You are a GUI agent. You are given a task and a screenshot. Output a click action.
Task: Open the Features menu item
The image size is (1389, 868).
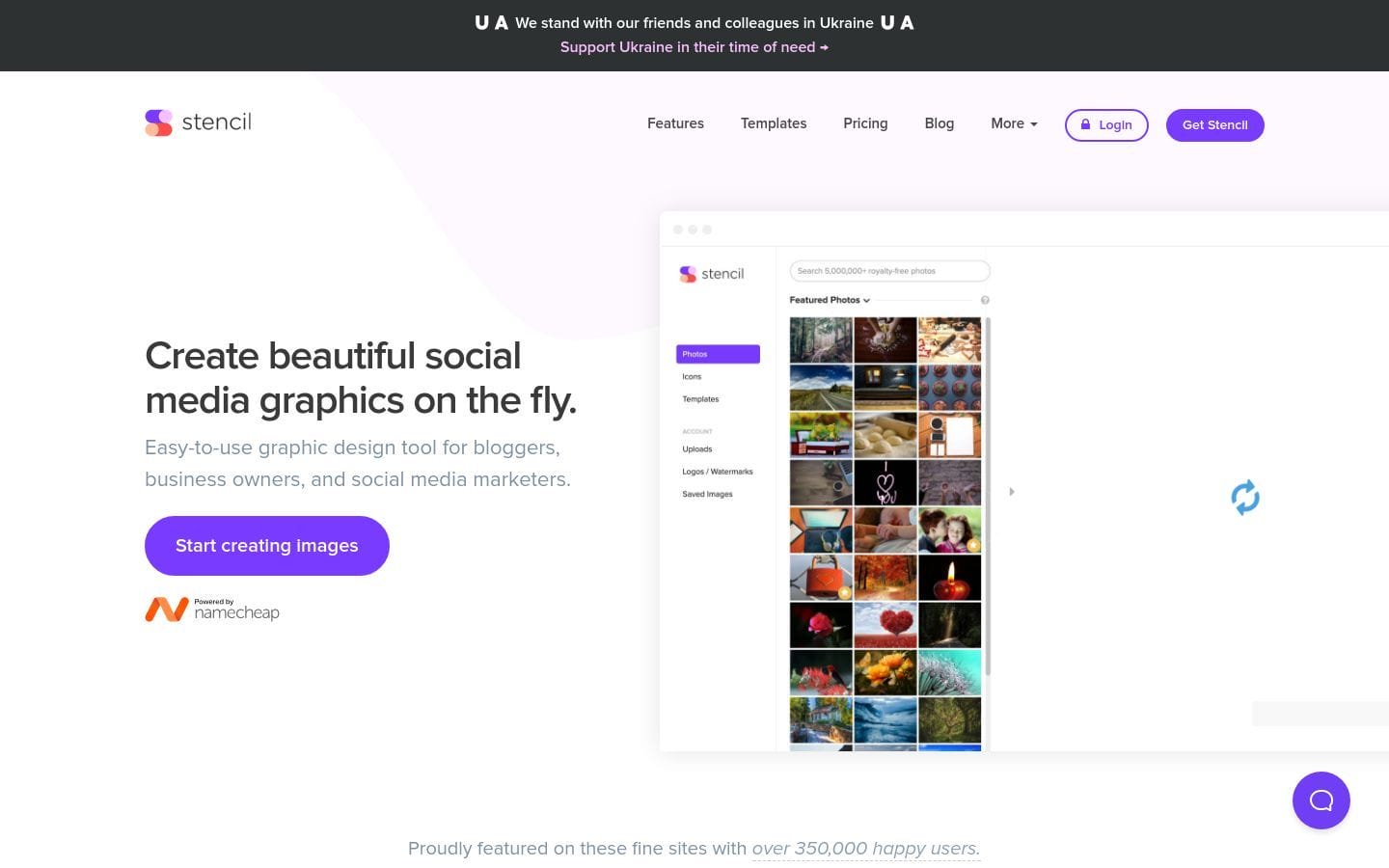(675, 123)
